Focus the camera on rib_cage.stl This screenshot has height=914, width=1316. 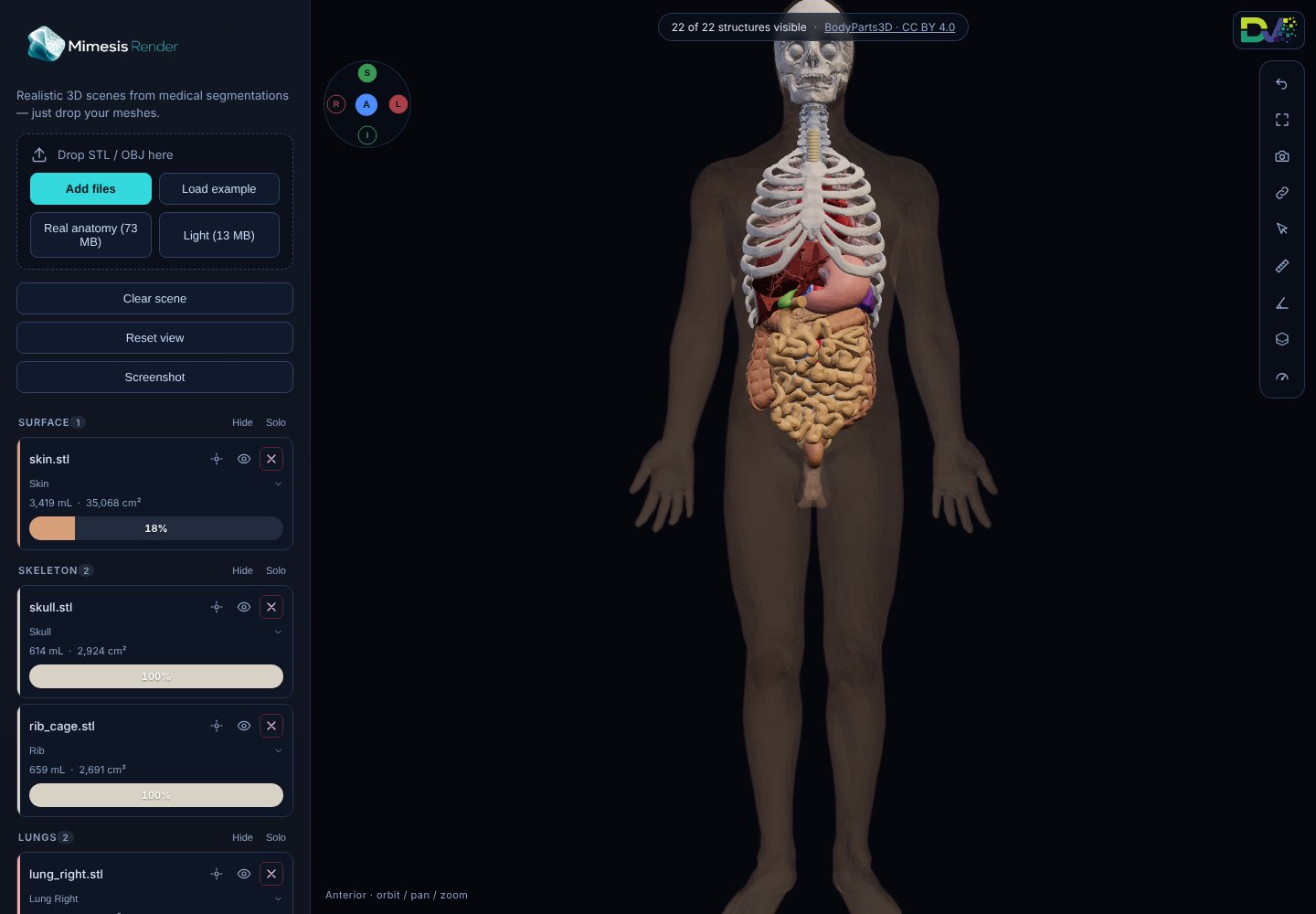coord(217,726)
